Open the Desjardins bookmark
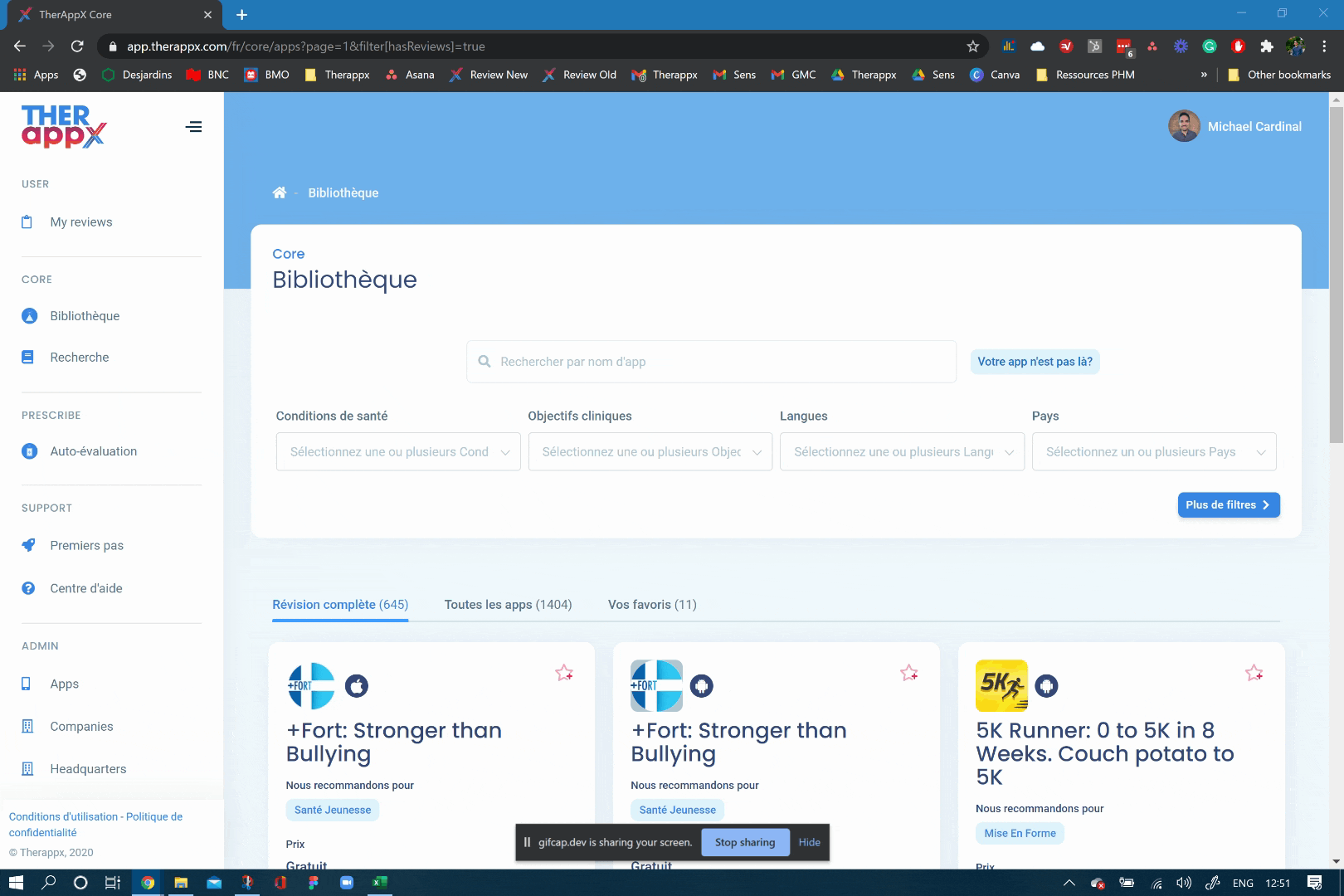Screen dimensions: 1344x896 pyautogui.click(x=137, y=75)
